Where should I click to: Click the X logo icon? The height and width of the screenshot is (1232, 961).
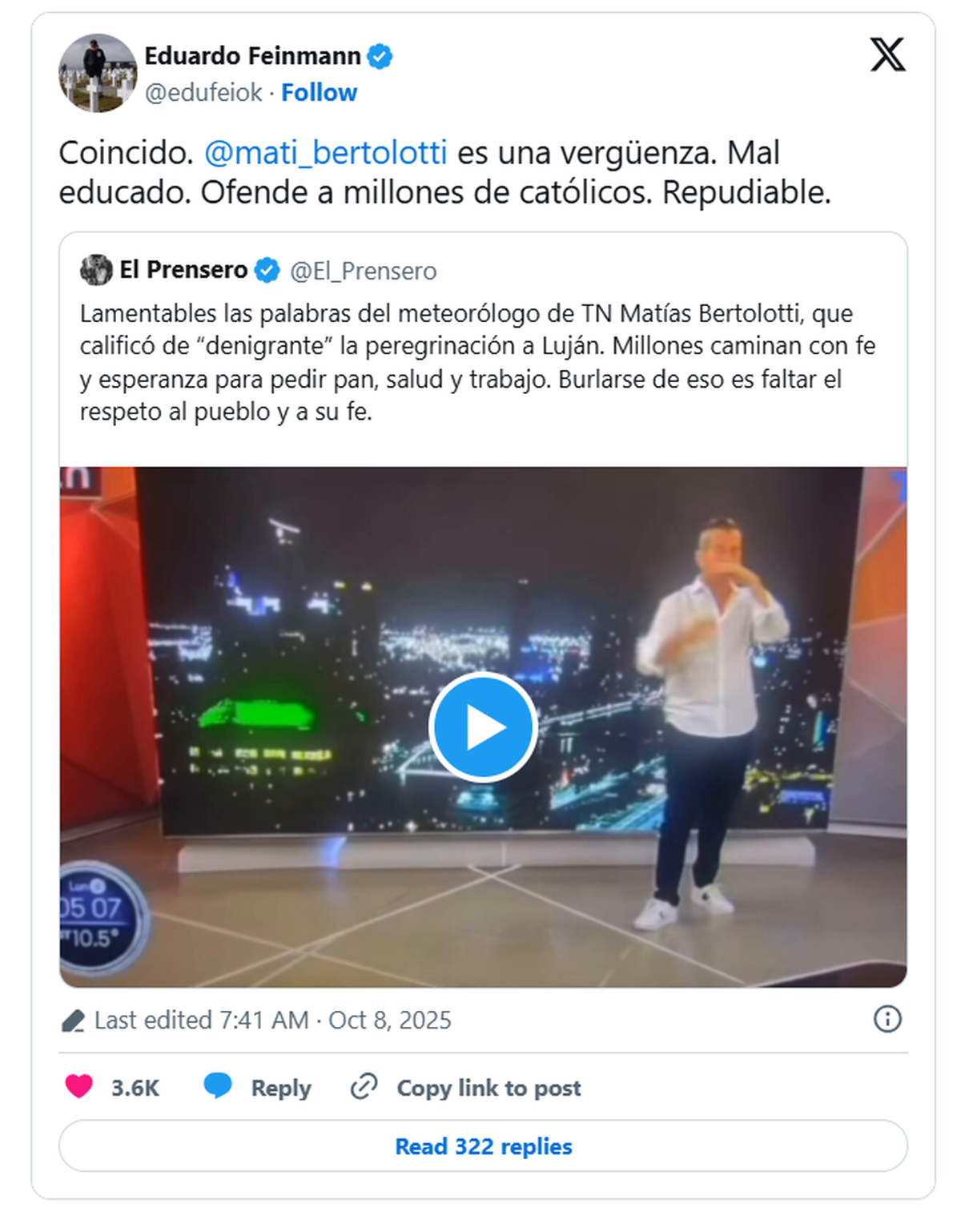pos(887,54)
